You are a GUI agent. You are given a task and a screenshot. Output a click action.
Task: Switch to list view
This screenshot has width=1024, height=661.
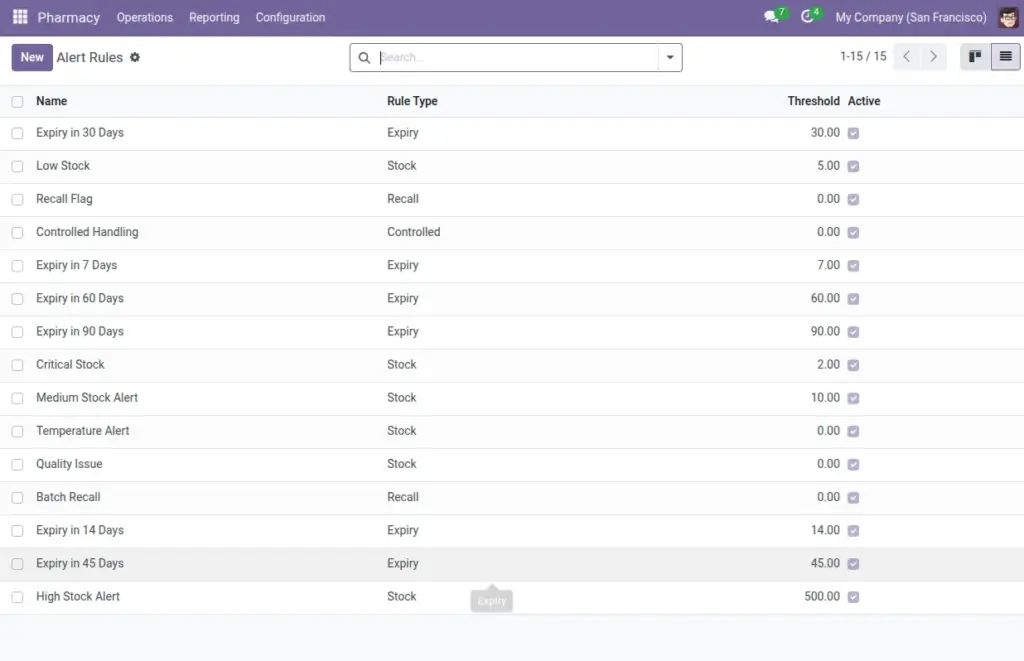pyautogui.click(x=1006, y=57)
